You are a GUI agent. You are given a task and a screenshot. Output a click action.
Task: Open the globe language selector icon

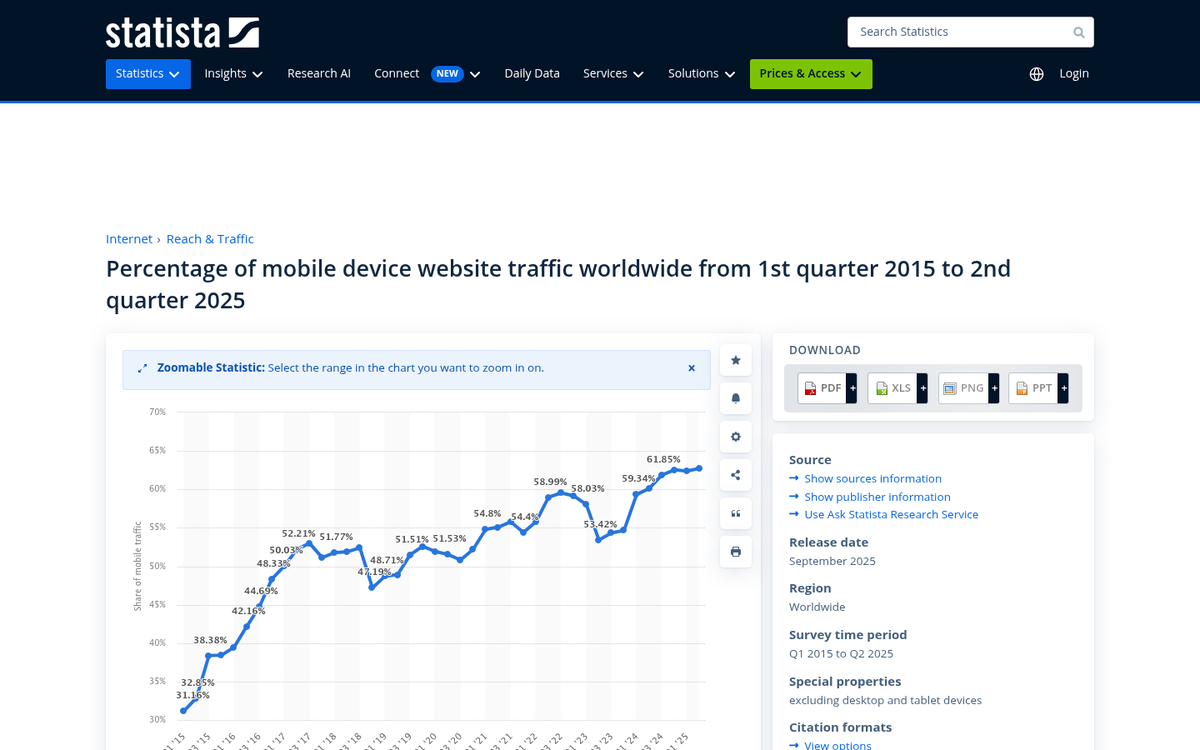pos(1036,73)
